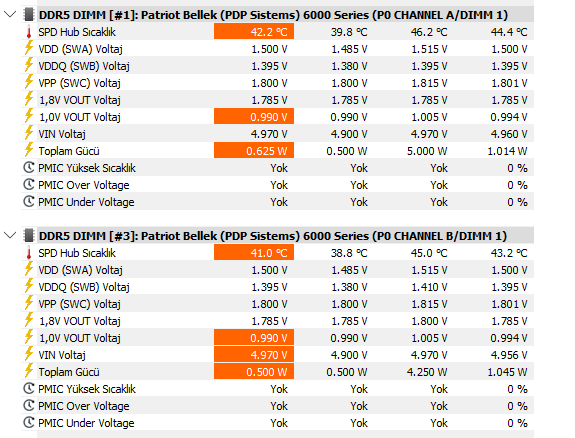Image resolution: width=575 pixels, height=438 pixels.
Task: Select DIMM #3 PMIC Under Voltage row
Action: point(278,423)
